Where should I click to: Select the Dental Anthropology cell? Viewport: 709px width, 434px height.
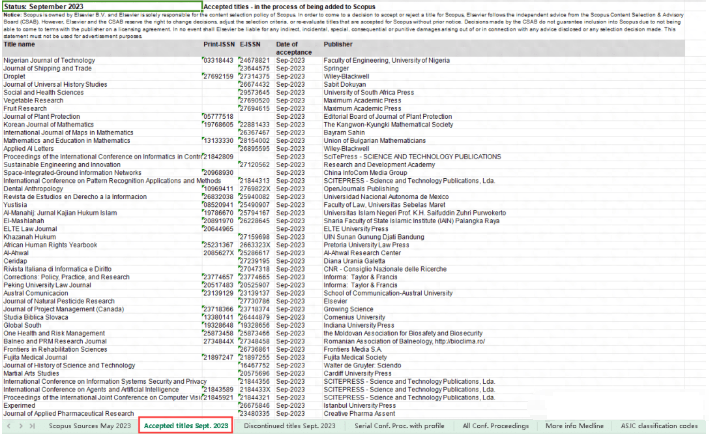point(33,189)
